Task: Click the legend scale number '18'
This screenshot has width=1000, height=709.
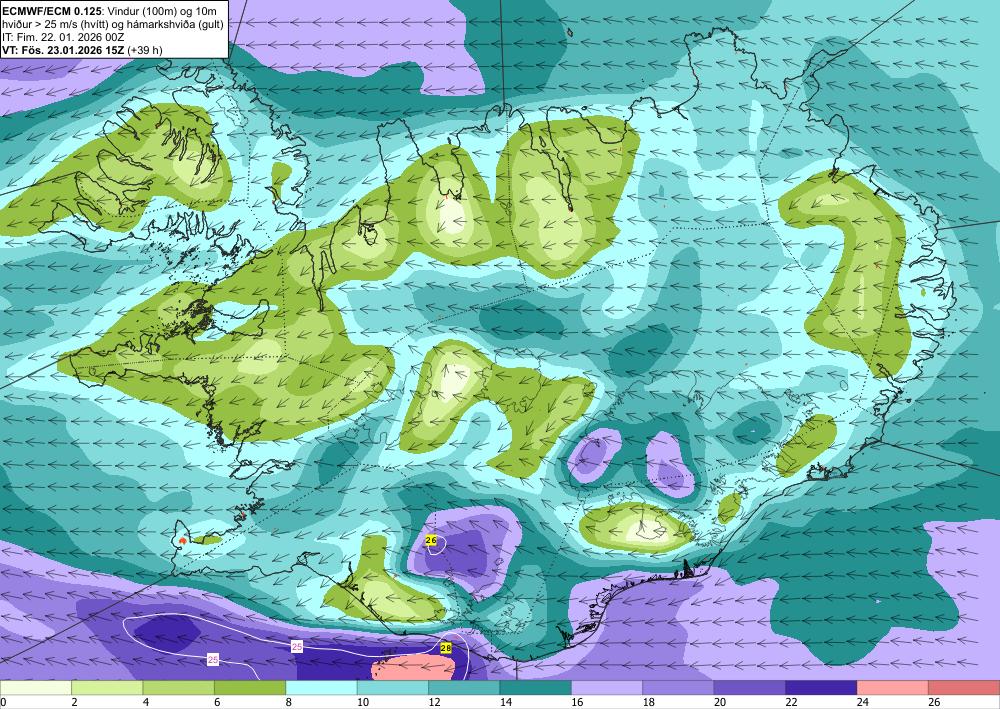Action: [x=649, y=702]
